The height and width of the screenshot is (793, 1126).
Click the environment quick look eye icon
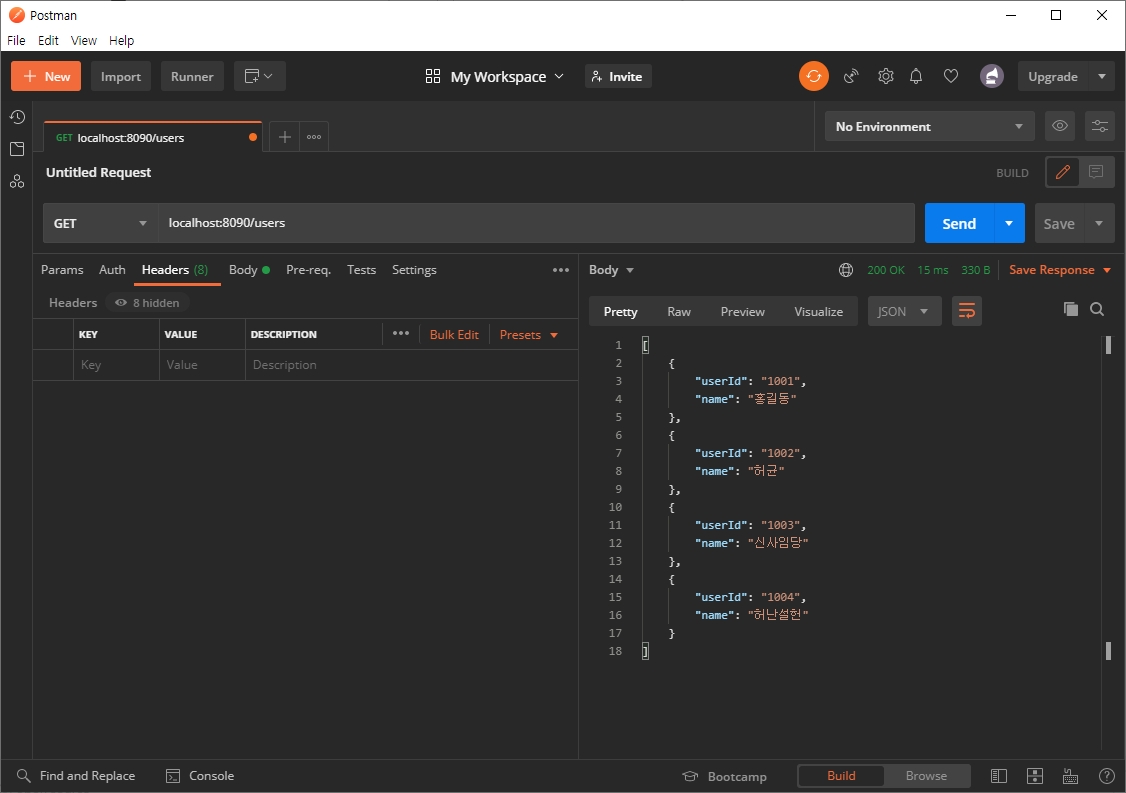tap(1059, 126)
